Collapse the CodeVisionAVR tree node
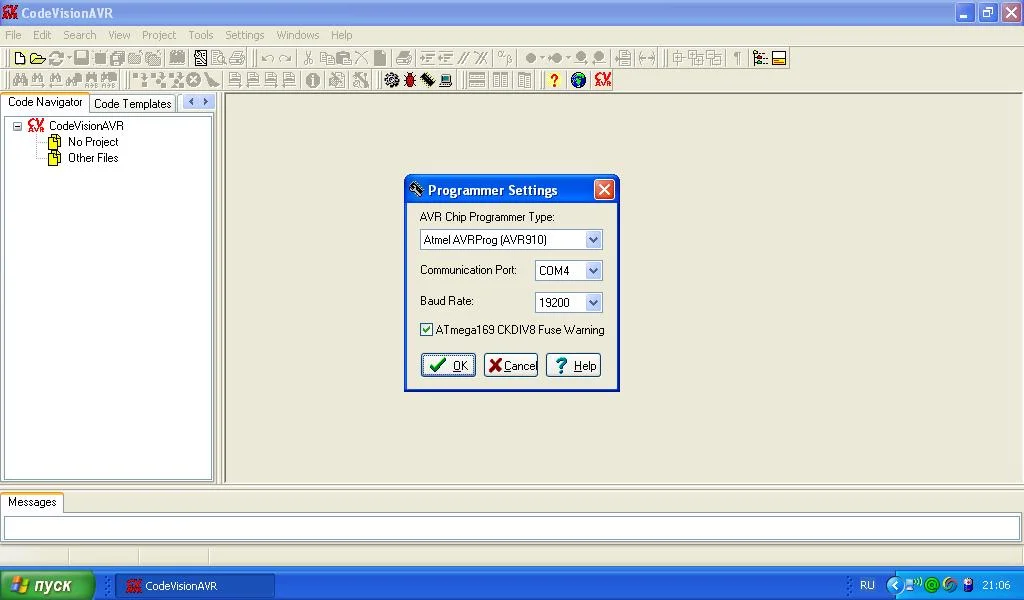This screenshot has height=600, width=1024. 18,126
